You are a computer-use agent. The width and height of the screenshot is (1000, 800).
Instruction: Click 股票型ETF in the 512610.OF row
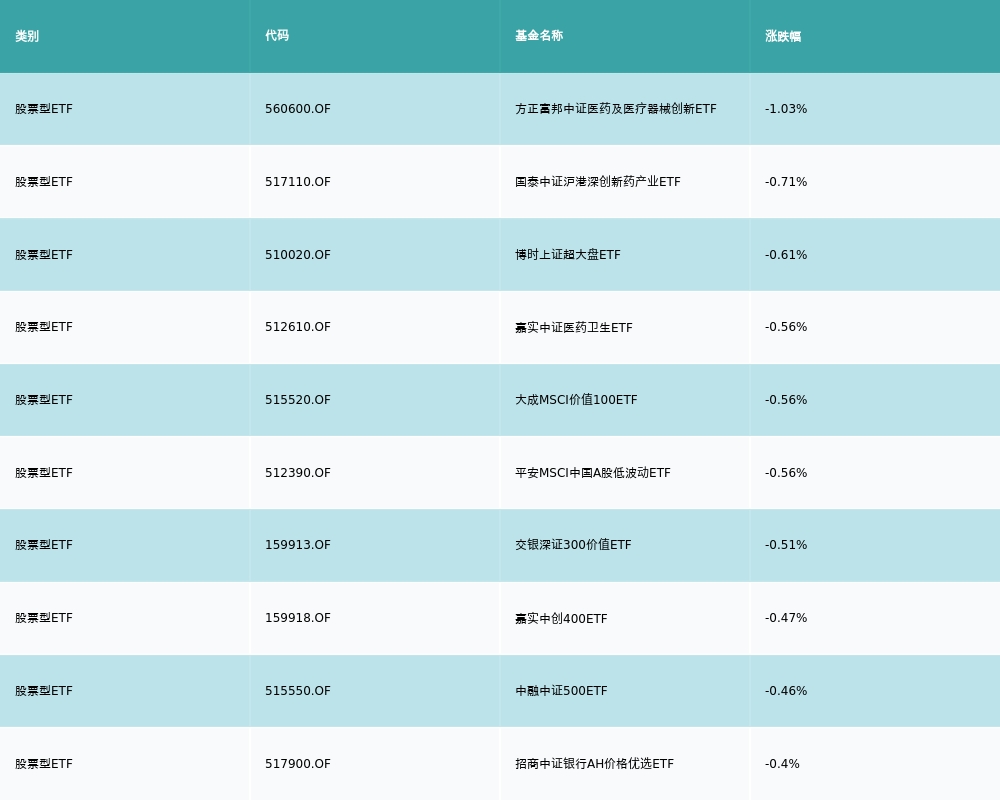pos(44,327)
